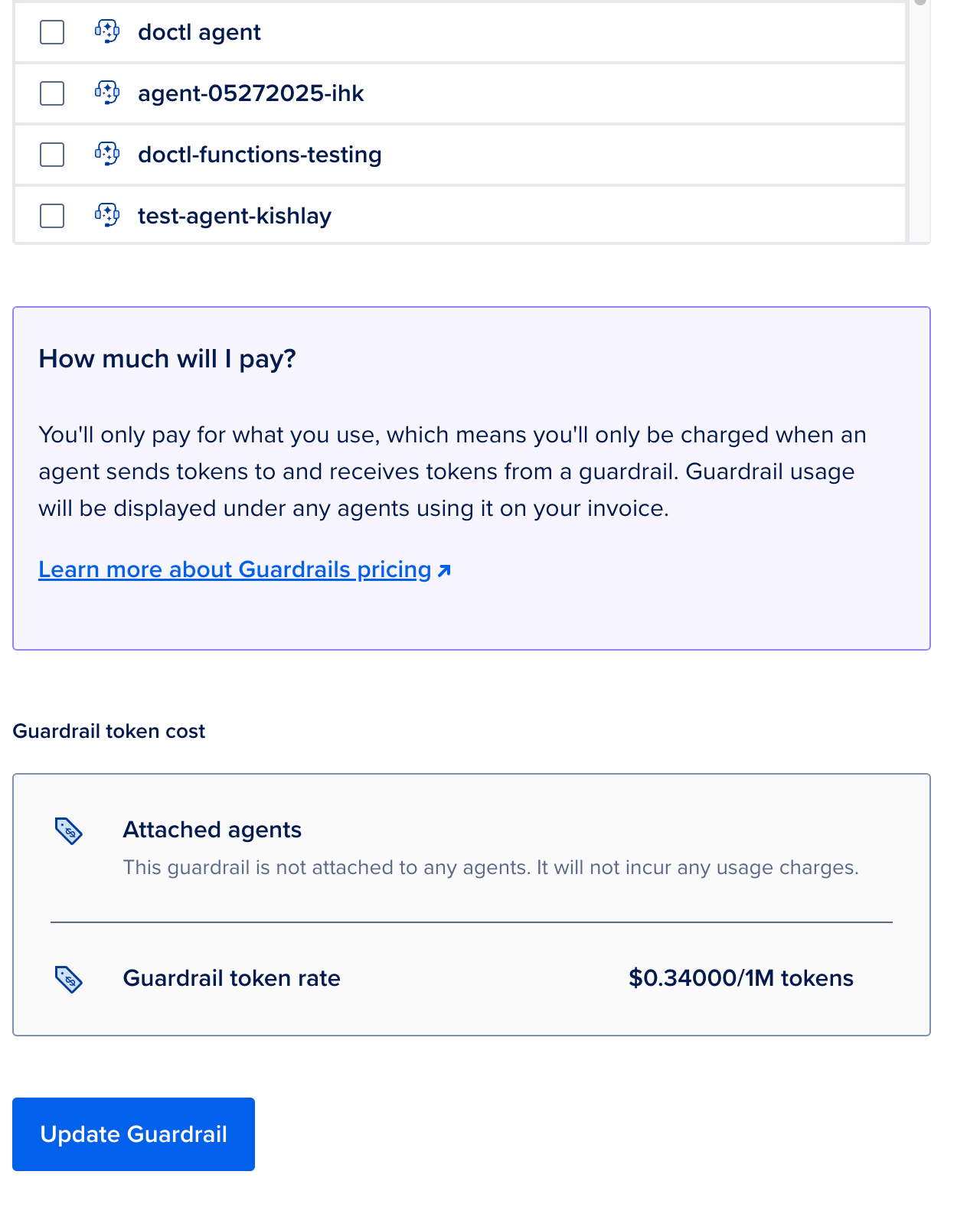Click the external link arrow after Guardrails pricing
Screen dimensions: 980x1217
tap(444, 570)
